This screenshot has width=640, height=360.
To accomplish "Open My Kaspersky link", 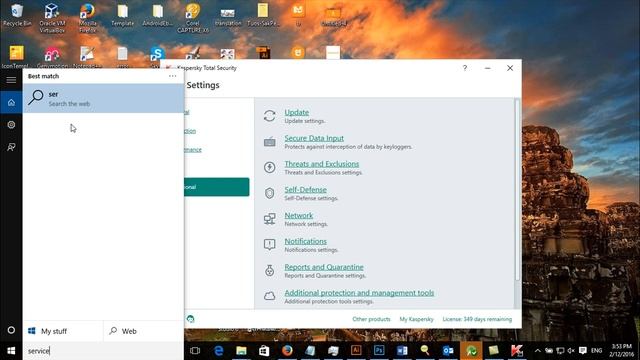I will [x=416, y=319].
